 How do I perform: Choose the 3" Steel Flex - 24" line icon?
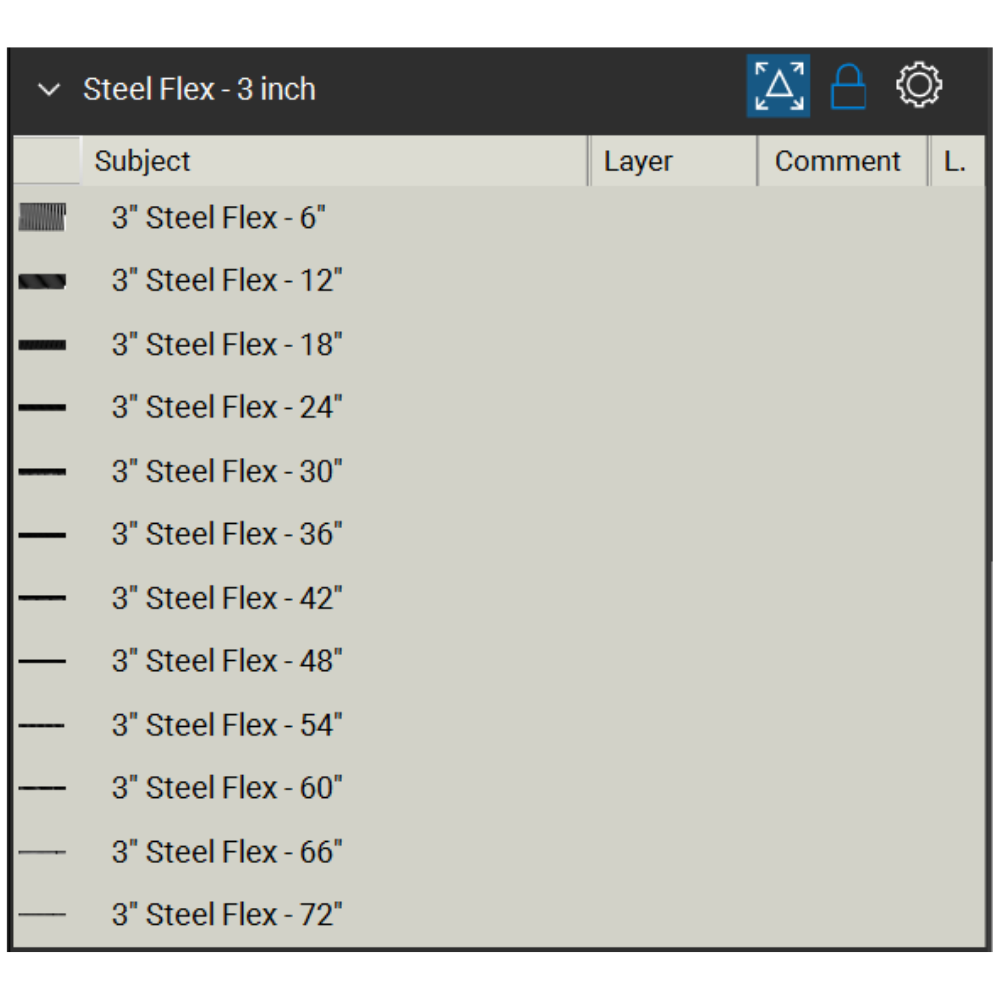[42, 408]
